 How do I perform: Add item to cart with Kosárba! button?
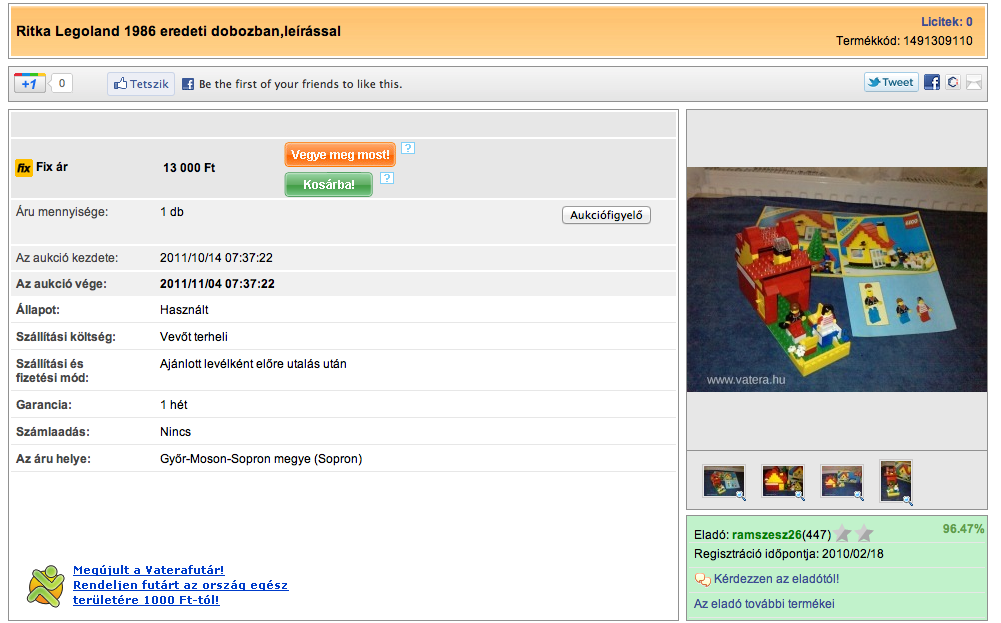click(328, 184)
